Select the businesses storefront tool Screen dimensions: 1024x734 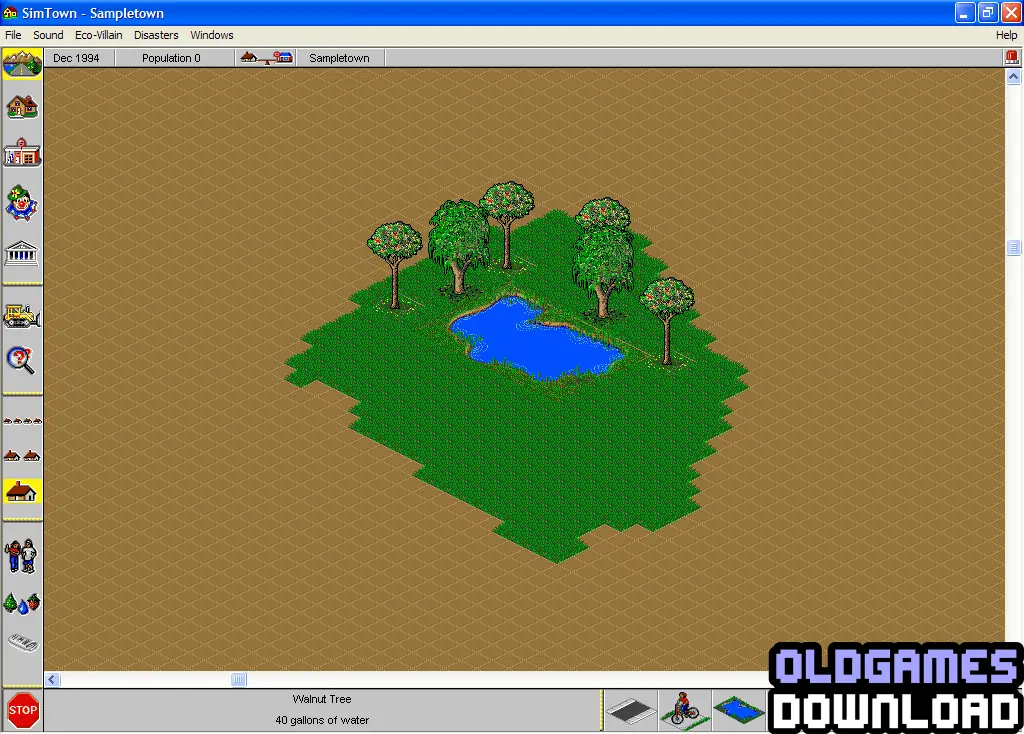pos(22,153)
